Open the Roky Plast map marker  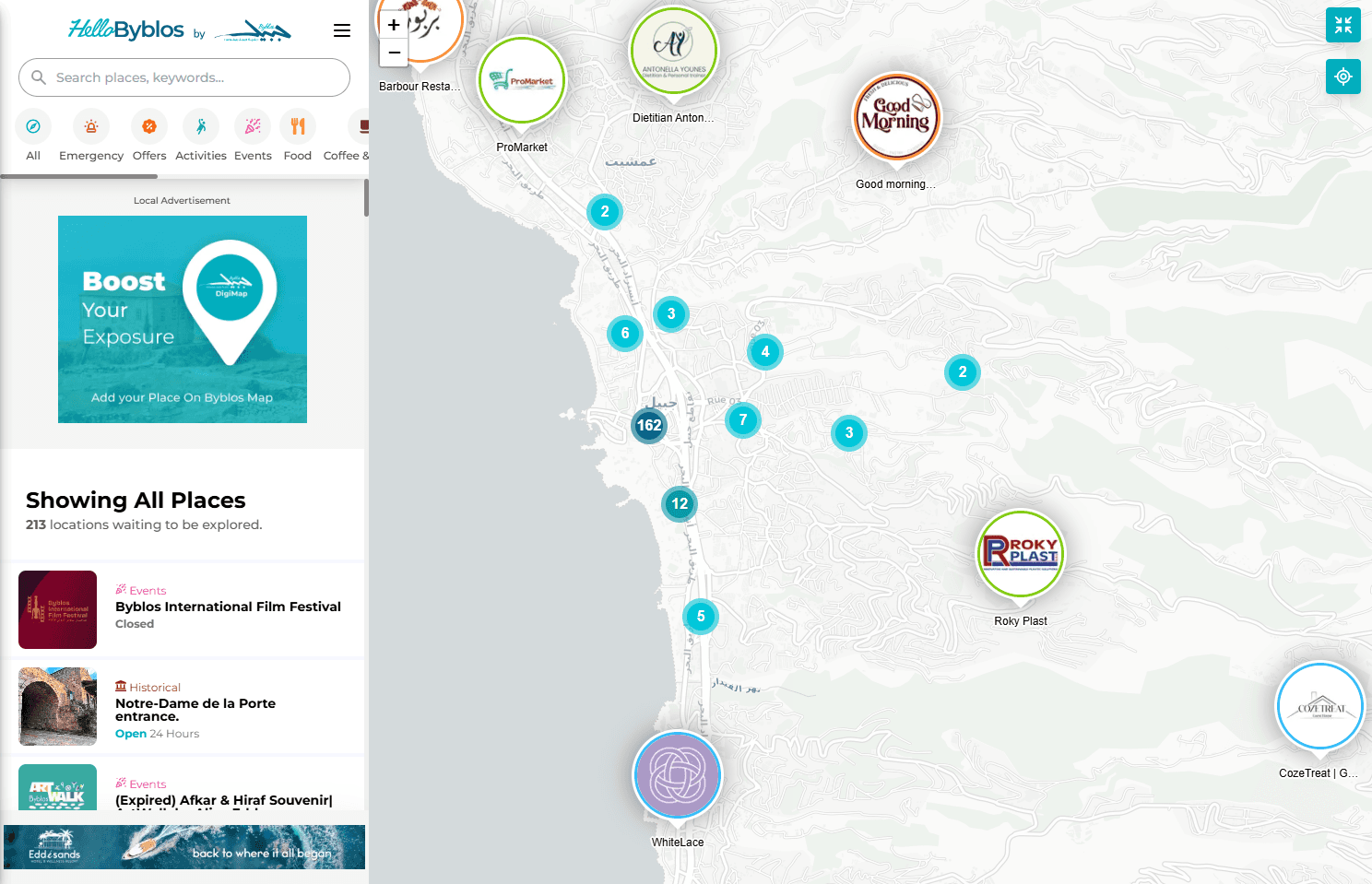coord(1021,554)
